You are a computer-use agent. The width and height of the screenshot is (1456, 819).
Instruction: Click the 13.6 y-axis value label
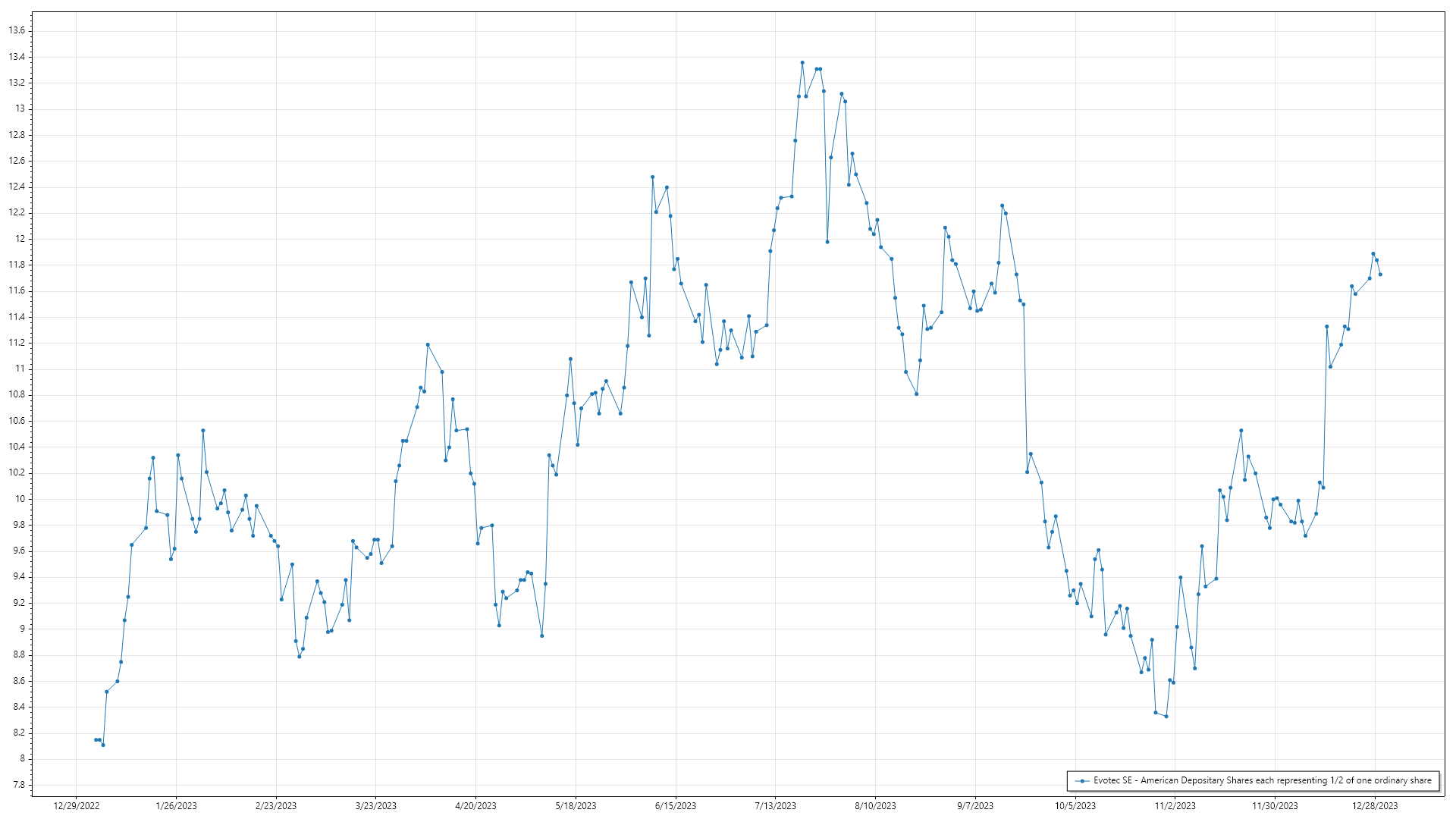(x=17, y=30)
